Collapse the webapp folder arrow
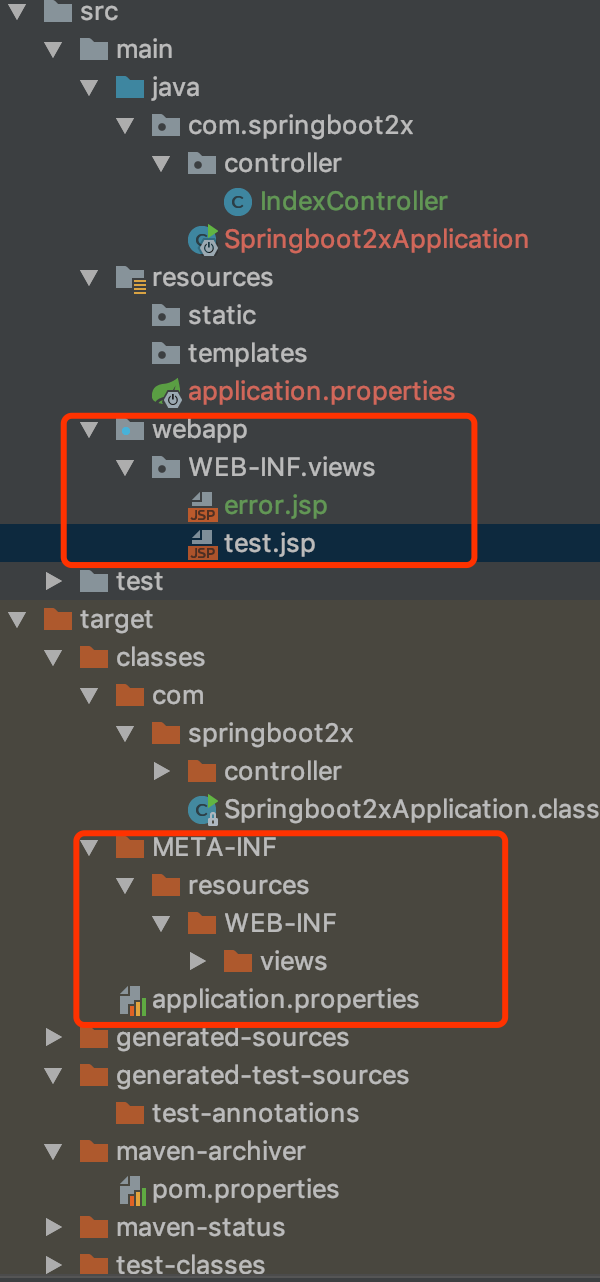This screenshot has width=600, height=1282. [x=90, y=430]
